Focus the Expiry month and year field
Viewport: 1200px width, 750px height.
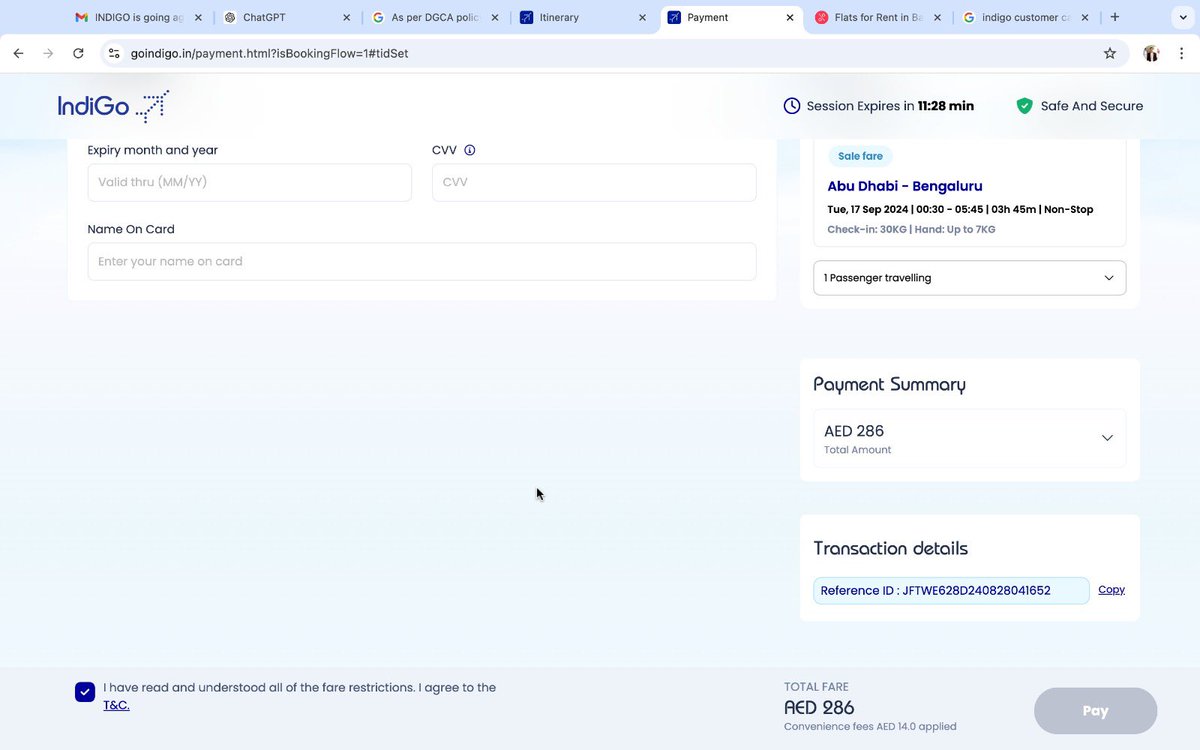(x=249, y=182)
